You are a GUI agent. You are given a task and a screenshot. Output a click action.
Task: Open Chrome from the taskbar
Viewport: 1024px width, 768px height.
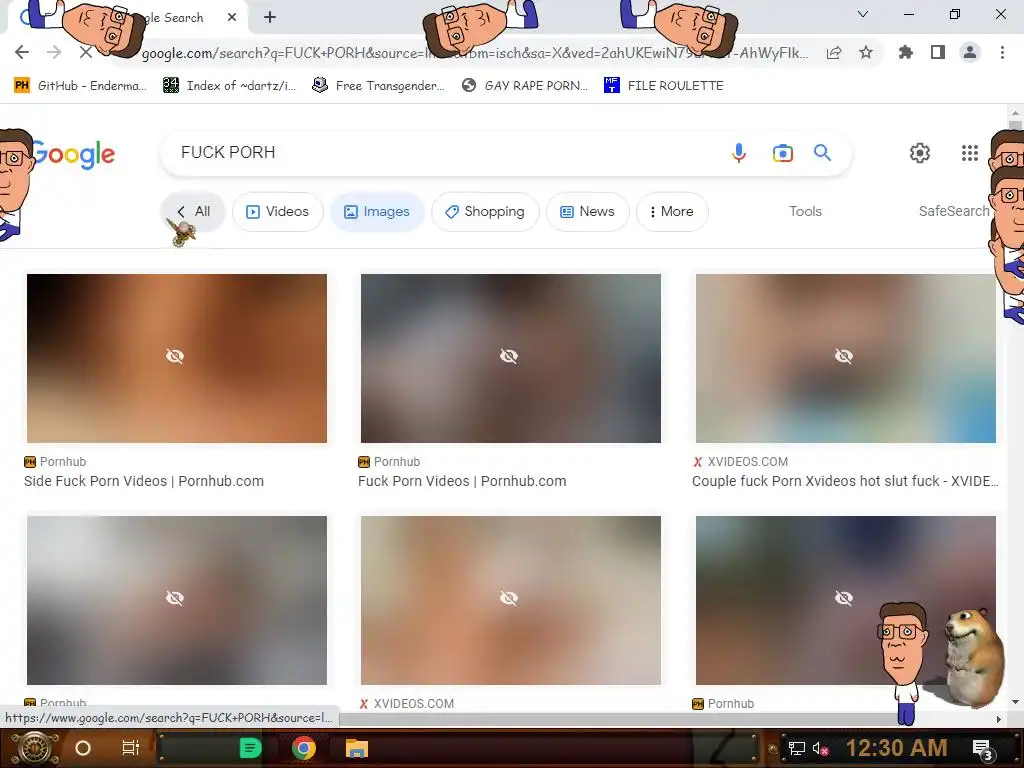(304, 748)
